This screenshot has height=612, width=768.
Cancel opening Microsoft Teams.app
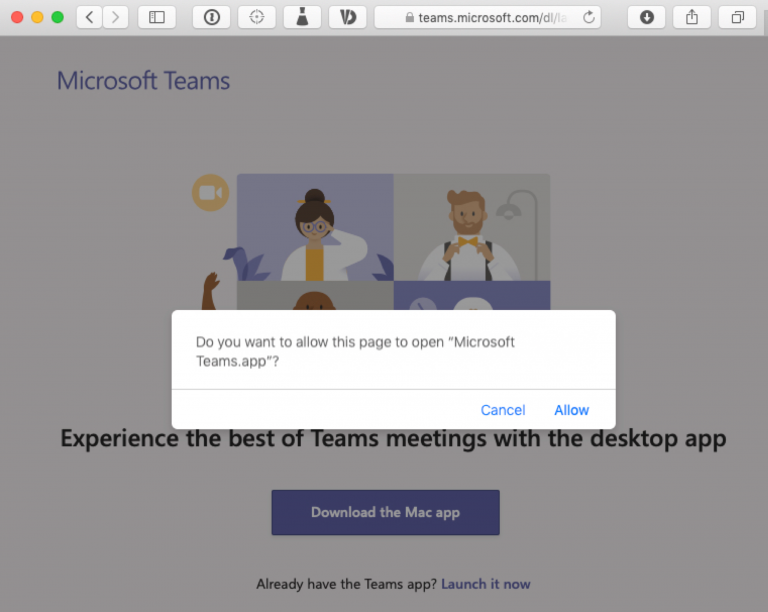503,410
